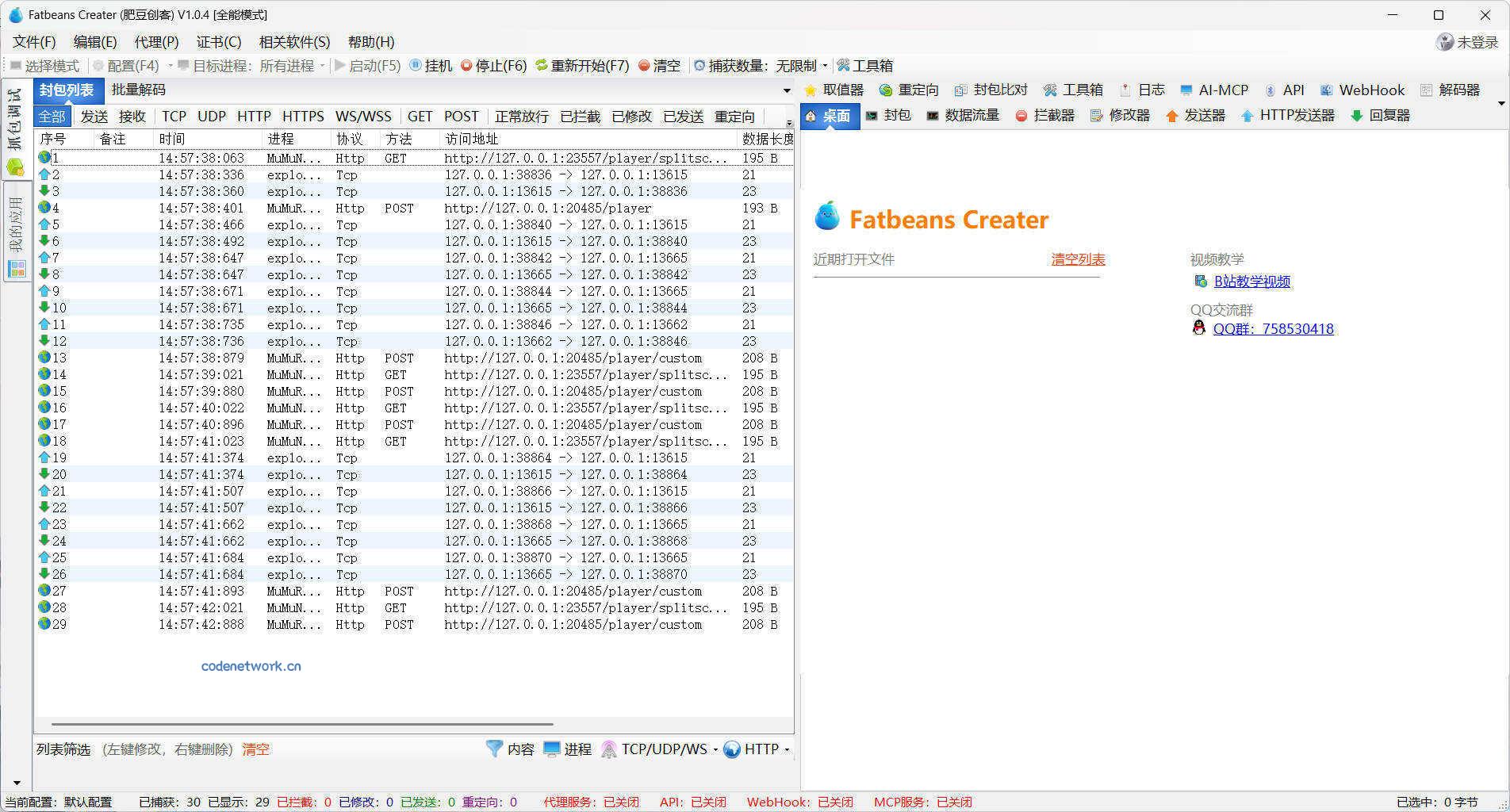This screenshot has width=1510, height=812.
Task: Expand the right panel overflow arrow
Action: click(x=1501, y=104)
